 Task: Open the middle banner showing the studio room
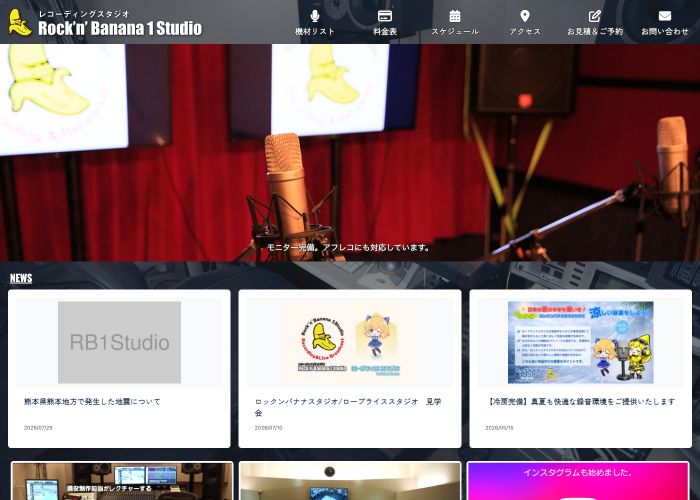coord(350,481)
